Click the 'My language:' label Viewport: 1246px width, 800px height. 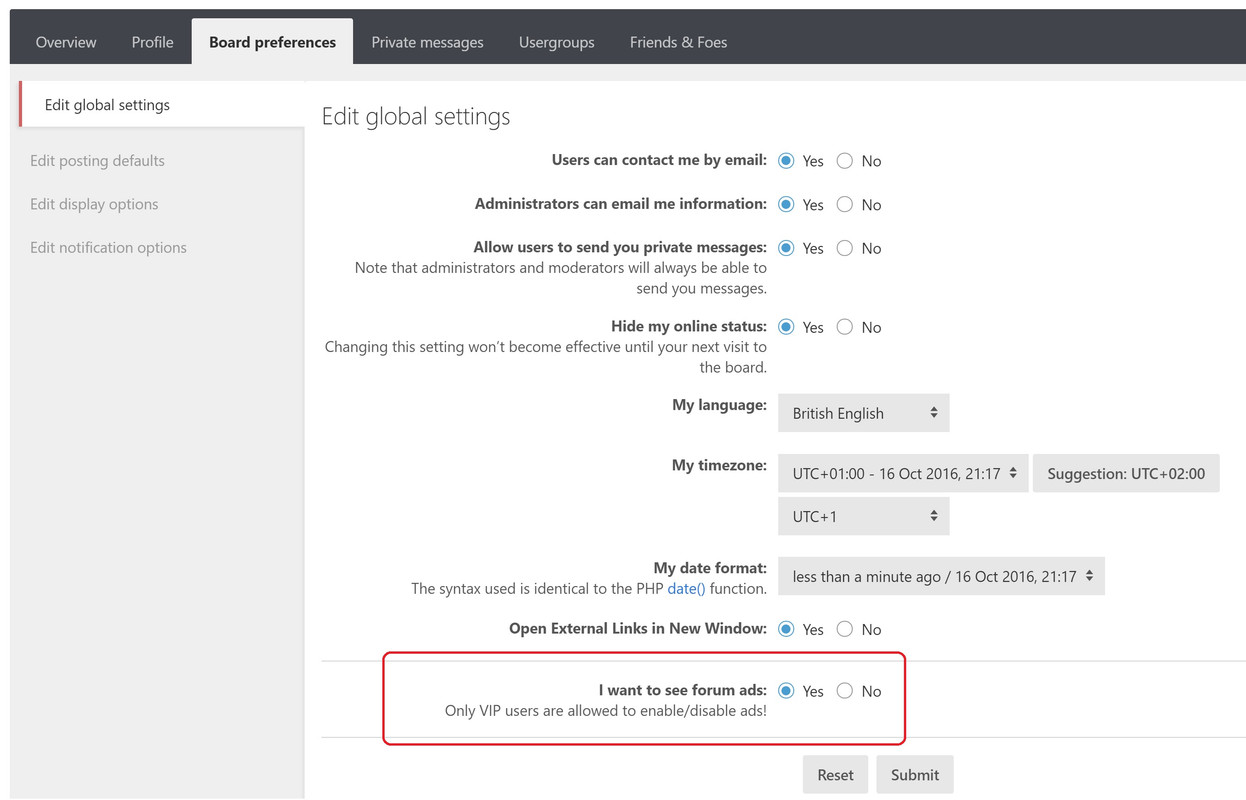(x=719, y=405)
